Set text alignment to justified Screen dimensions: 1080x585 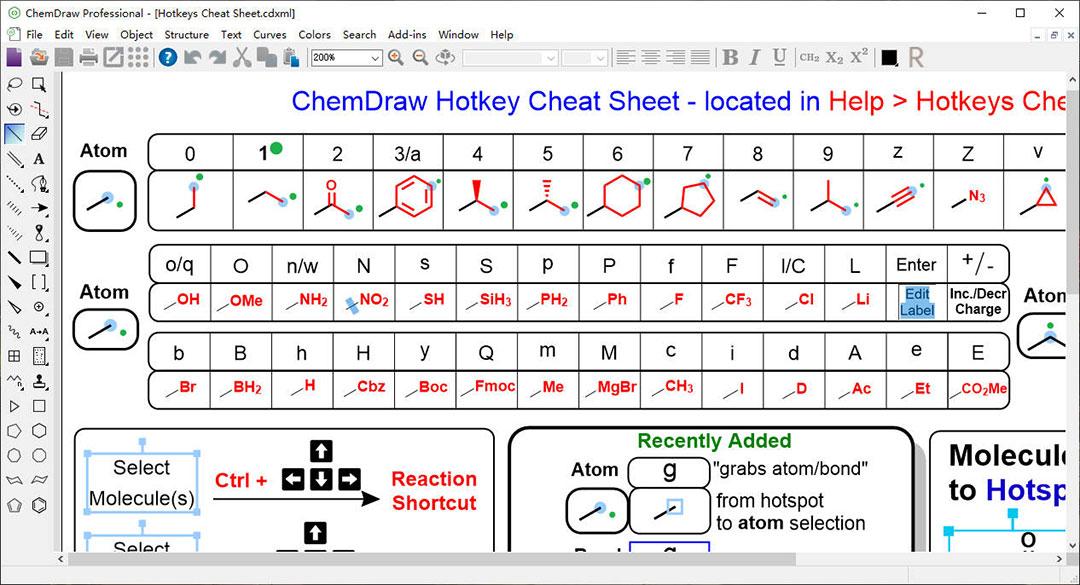point(700,57)
